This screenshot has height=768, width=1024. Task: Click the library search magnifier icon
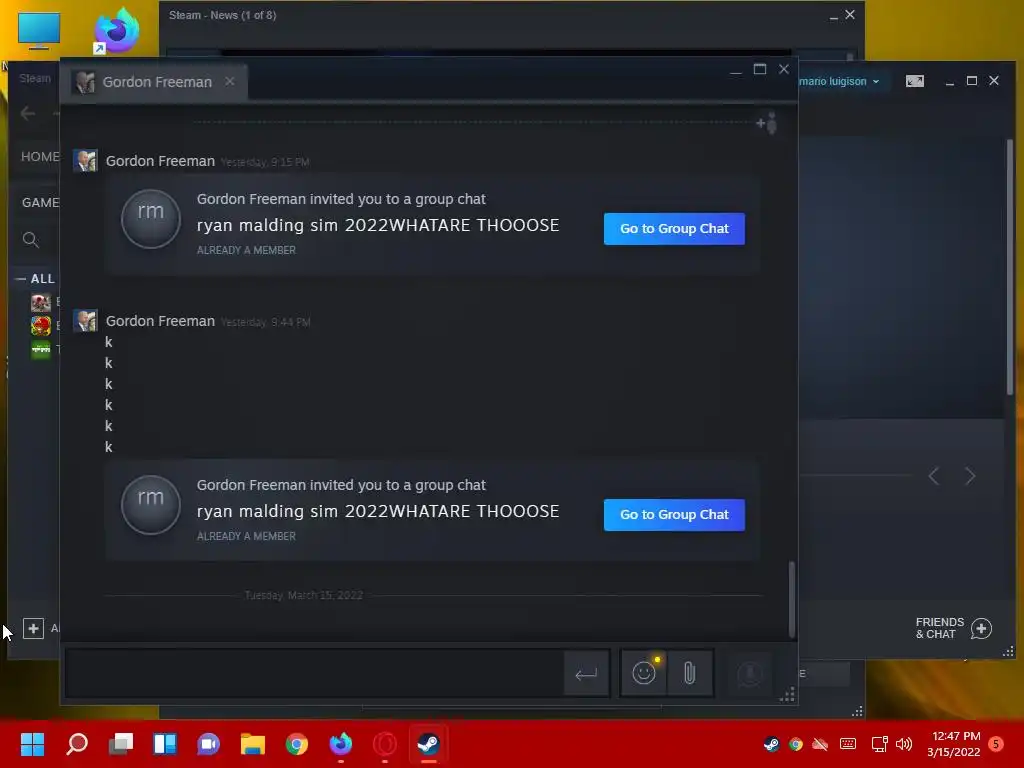click(x=30, y=240)
